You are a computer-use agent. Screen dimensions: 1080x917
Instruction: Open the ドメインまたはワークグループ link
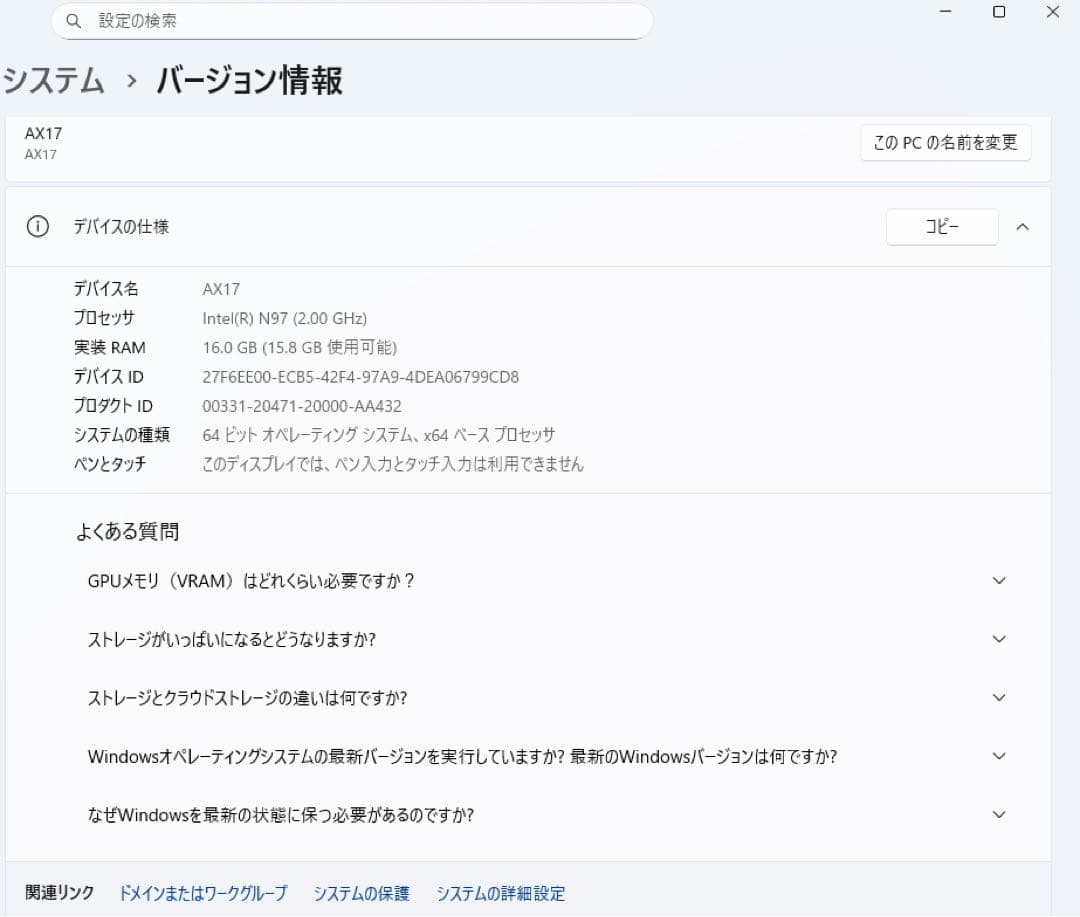pyautogui.click(x=202, y=892)
